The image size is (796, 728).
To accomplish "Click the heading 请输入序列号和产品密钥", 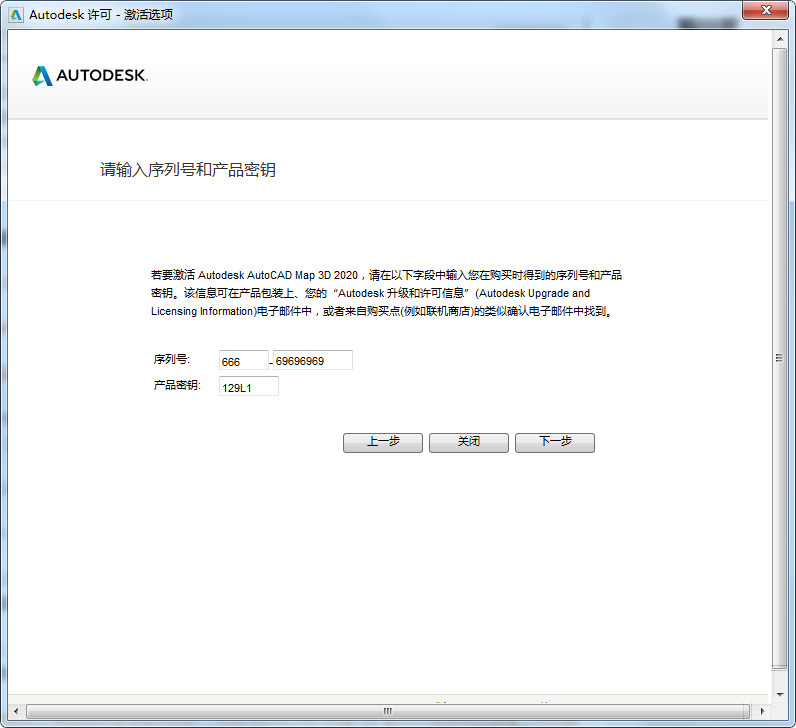I will click(188, 170).
